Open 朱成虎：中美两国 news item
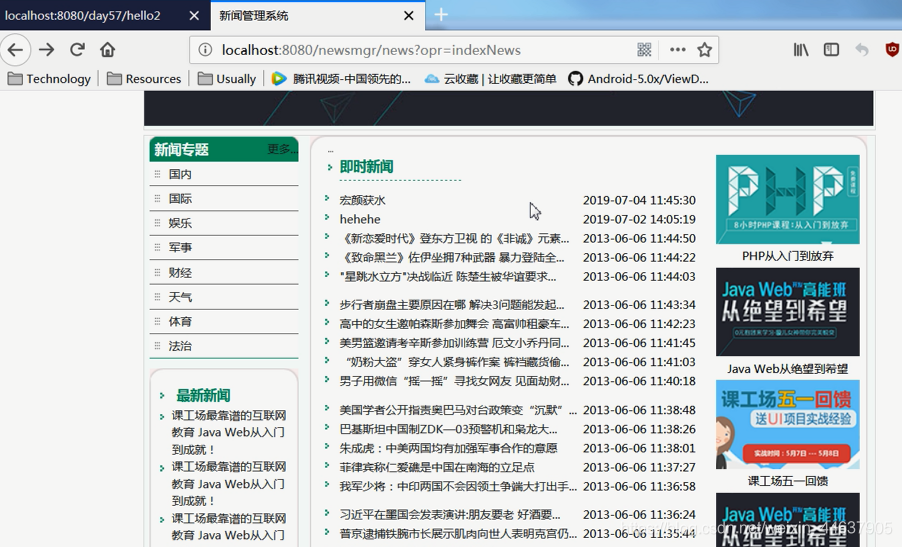The height and width of the screenshot is (547, 902). 449,448
